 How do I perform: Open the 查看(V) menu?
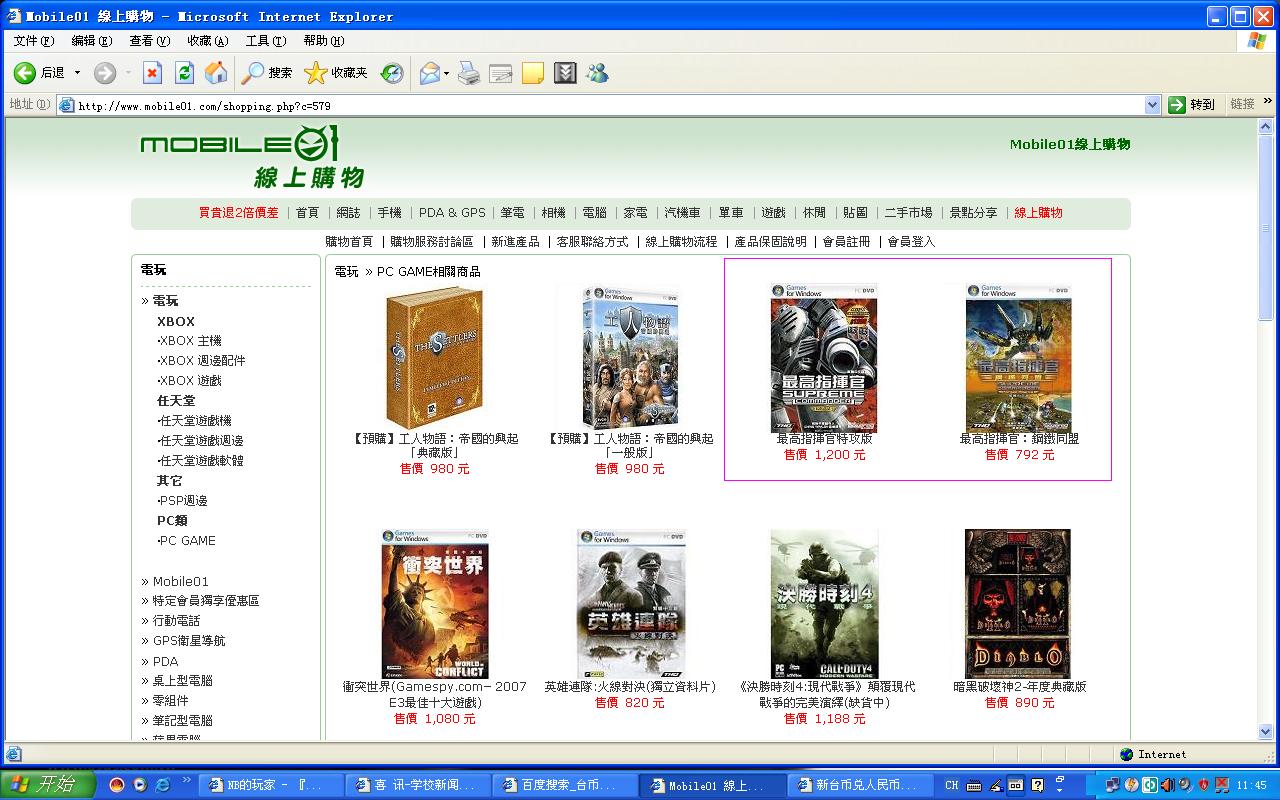[149, 41]
